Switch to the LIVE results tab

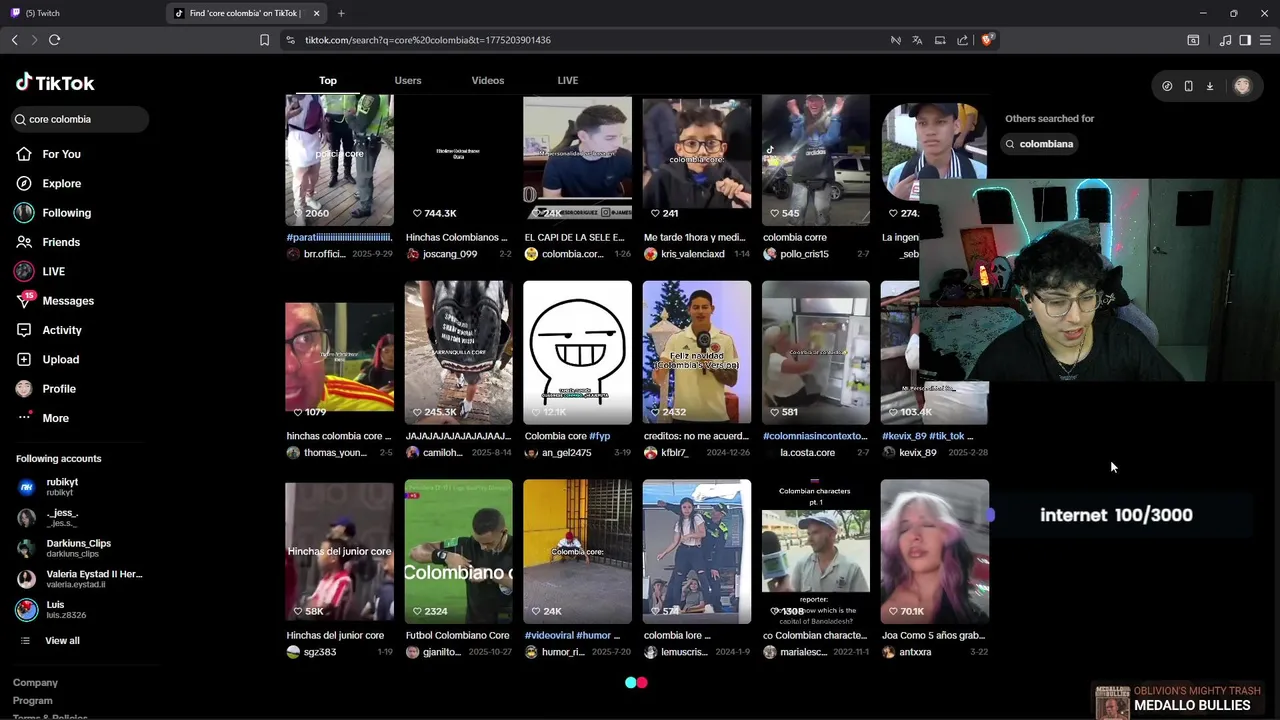[568, 80]
